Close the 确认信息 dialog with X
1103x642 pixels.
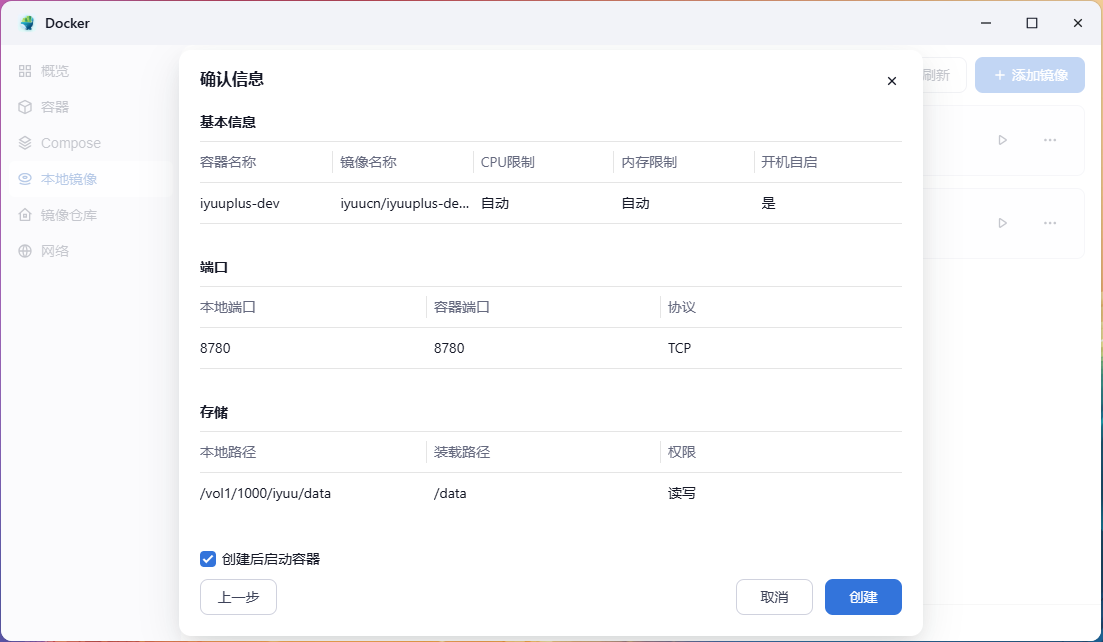(x=891, y=81)
